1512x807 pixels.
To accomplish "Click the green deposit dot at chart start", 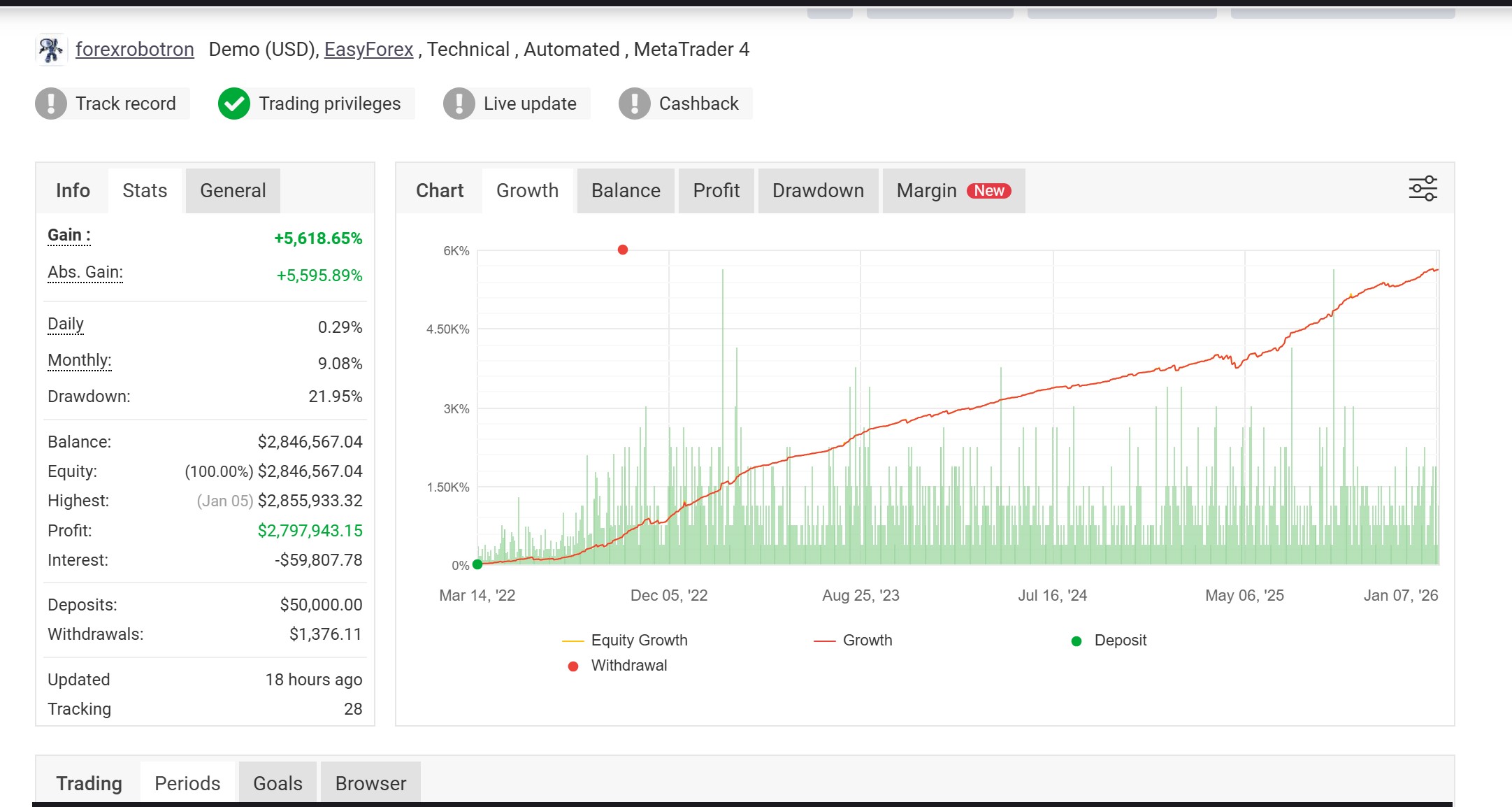I will (x=477, y=564).
